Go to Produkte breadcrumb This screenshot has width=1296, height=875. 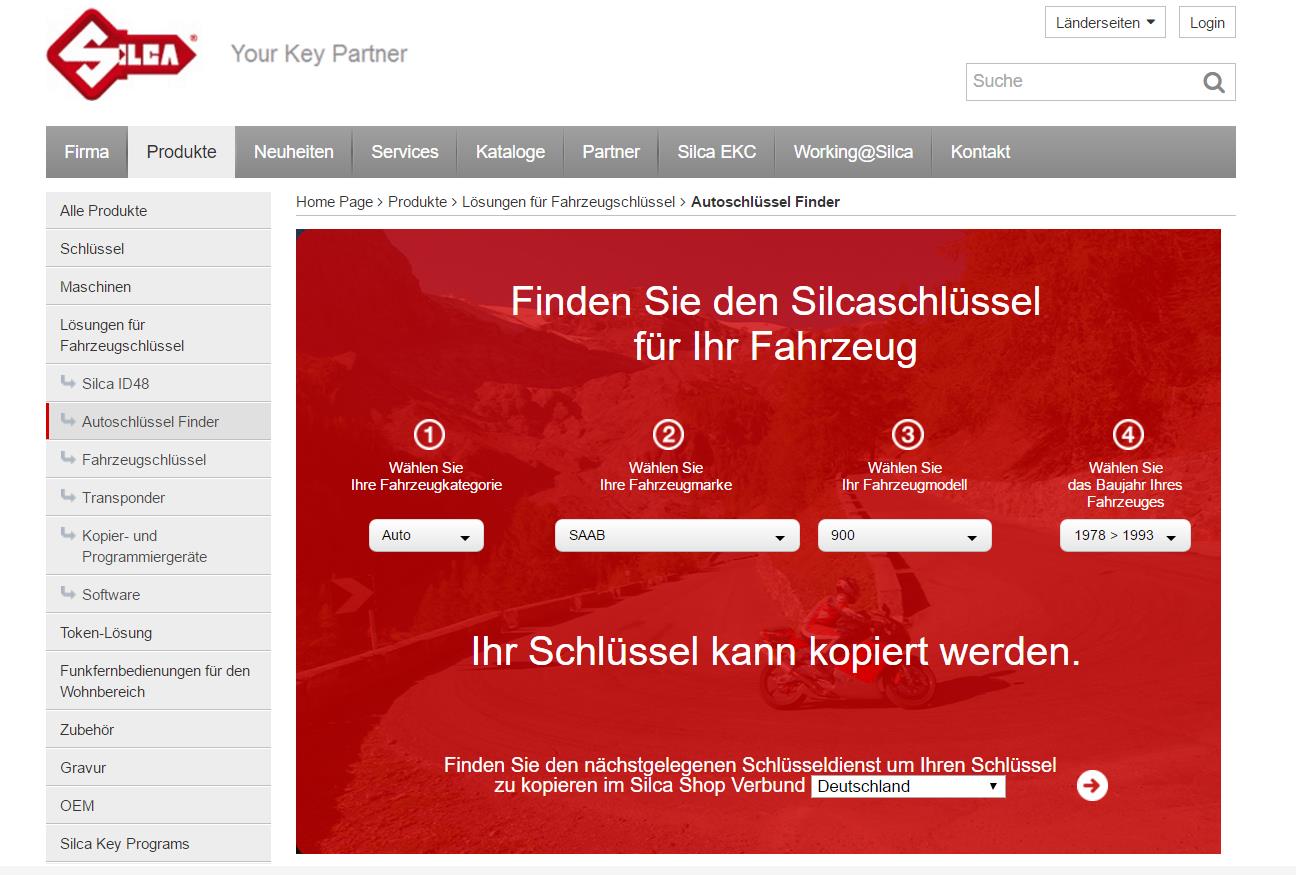point(417,202)
